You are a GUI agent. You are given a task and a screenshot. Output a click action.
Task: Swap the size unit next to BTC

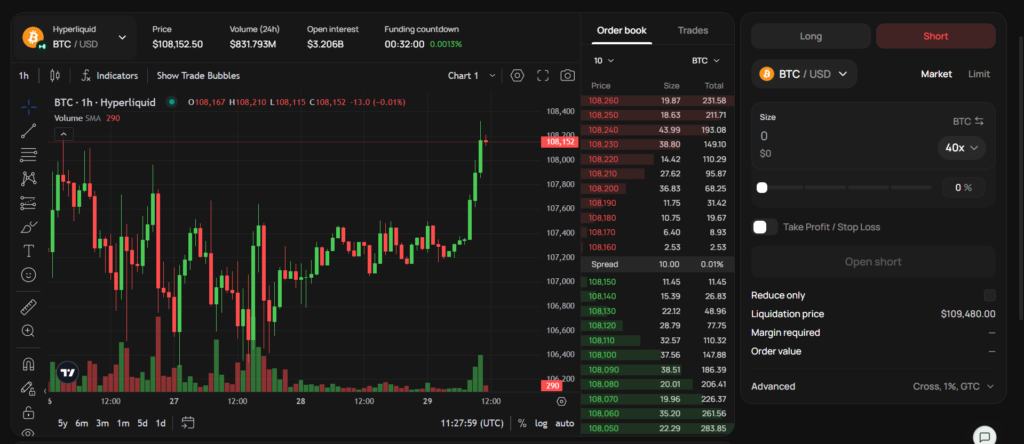click(979, 121)
